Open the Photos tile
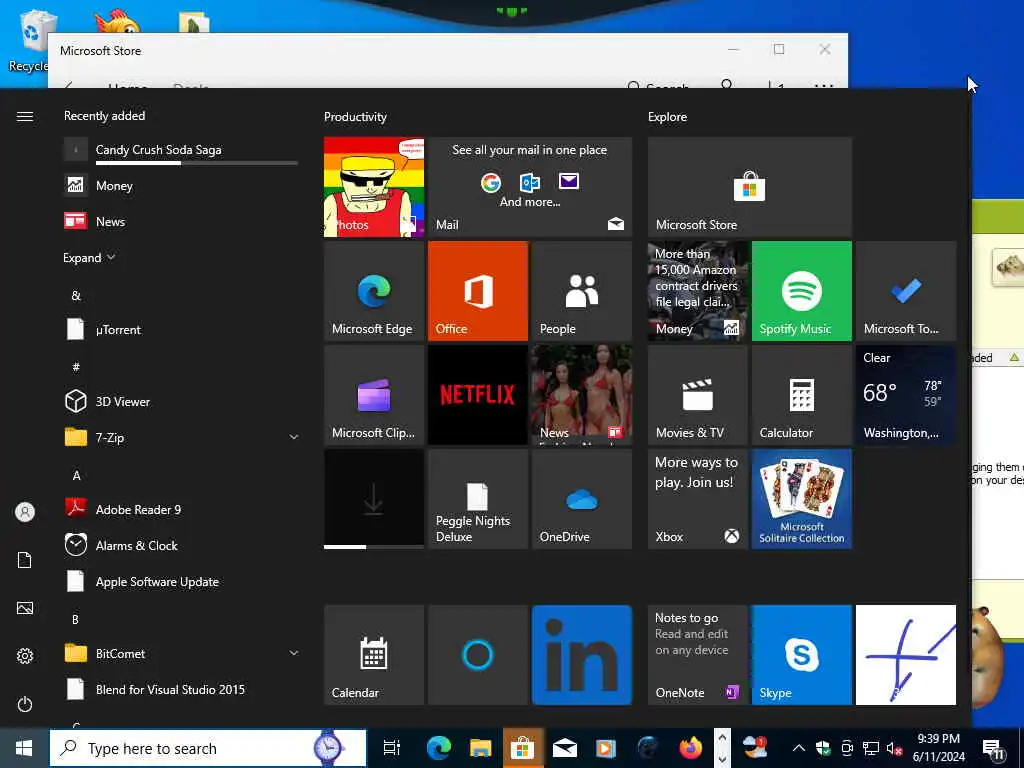 [x=374, y=187]
